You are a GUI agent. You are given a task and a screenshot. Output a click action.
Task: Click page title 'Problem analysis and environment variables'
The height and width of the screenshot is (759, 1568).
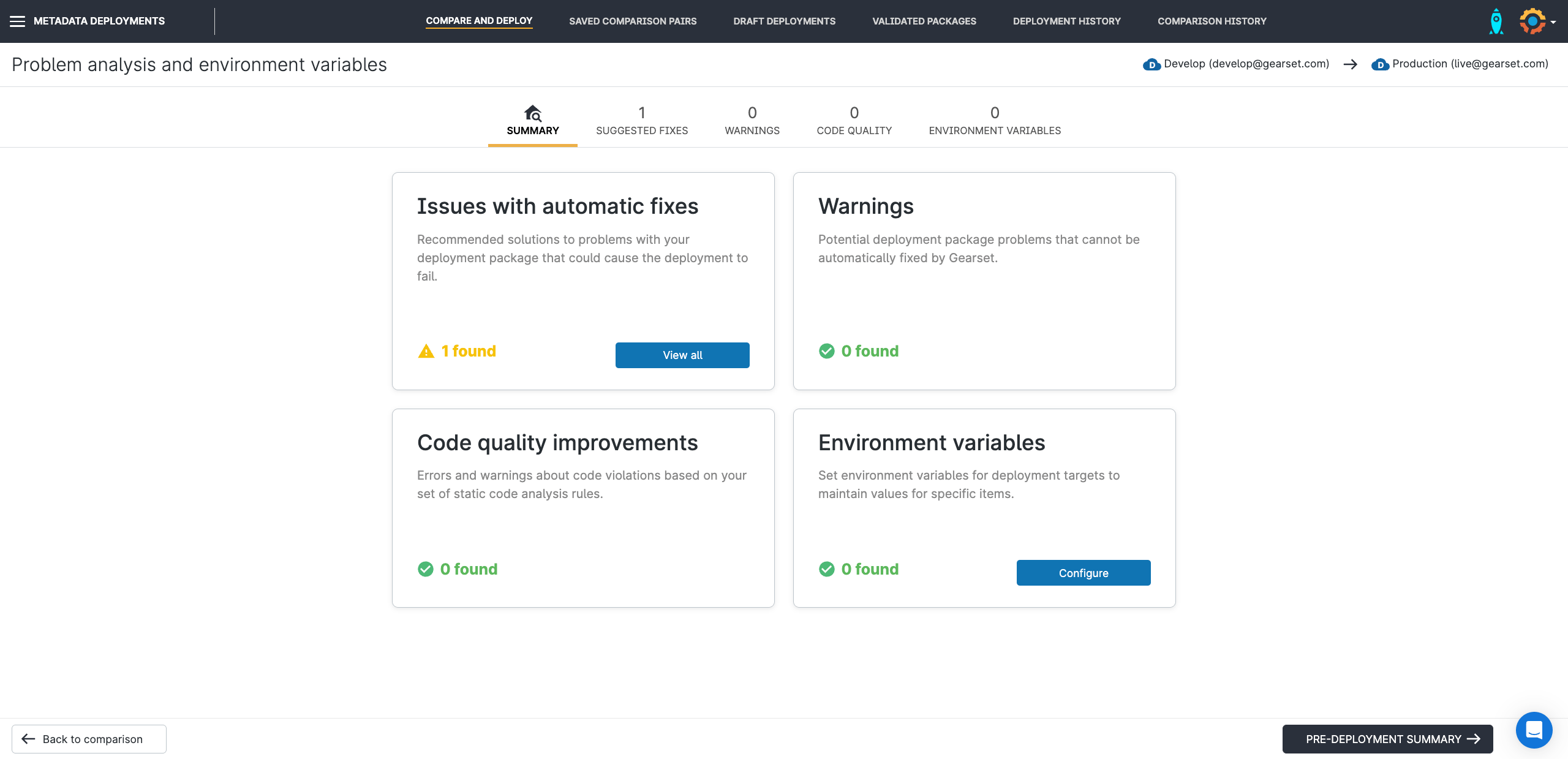click(x=199, y=65)
